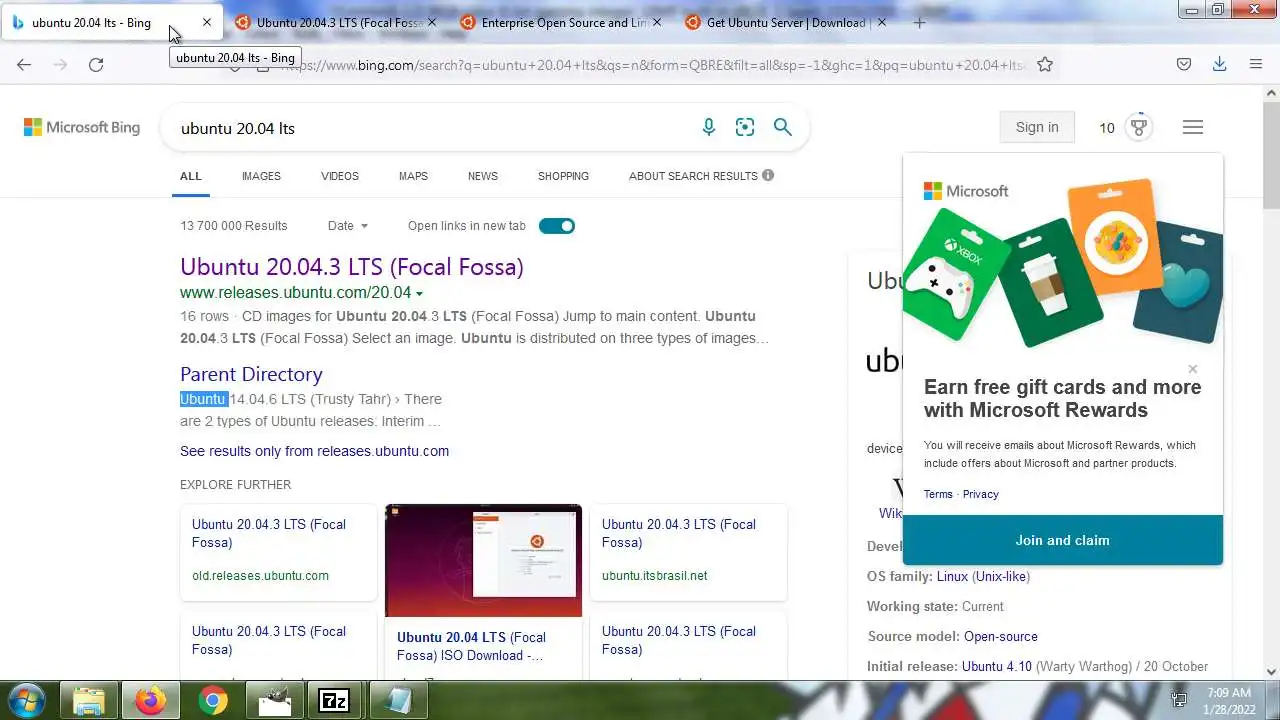This screenshot has height=720, width=1280.
Task: Click the Firefox back arrow button
Action: point(24,64)
